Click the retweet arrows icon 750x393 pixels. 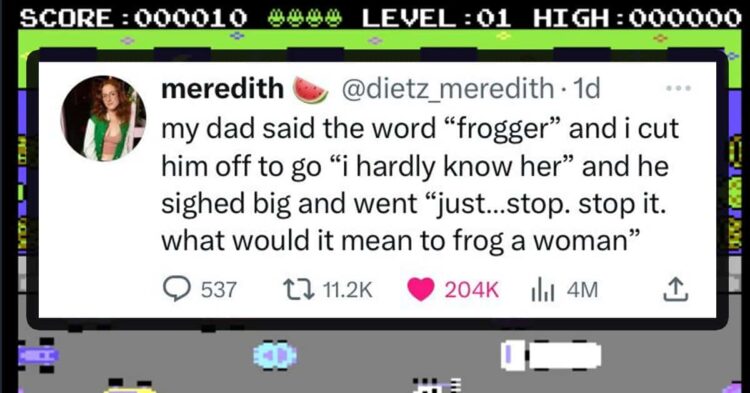[299, 290]
